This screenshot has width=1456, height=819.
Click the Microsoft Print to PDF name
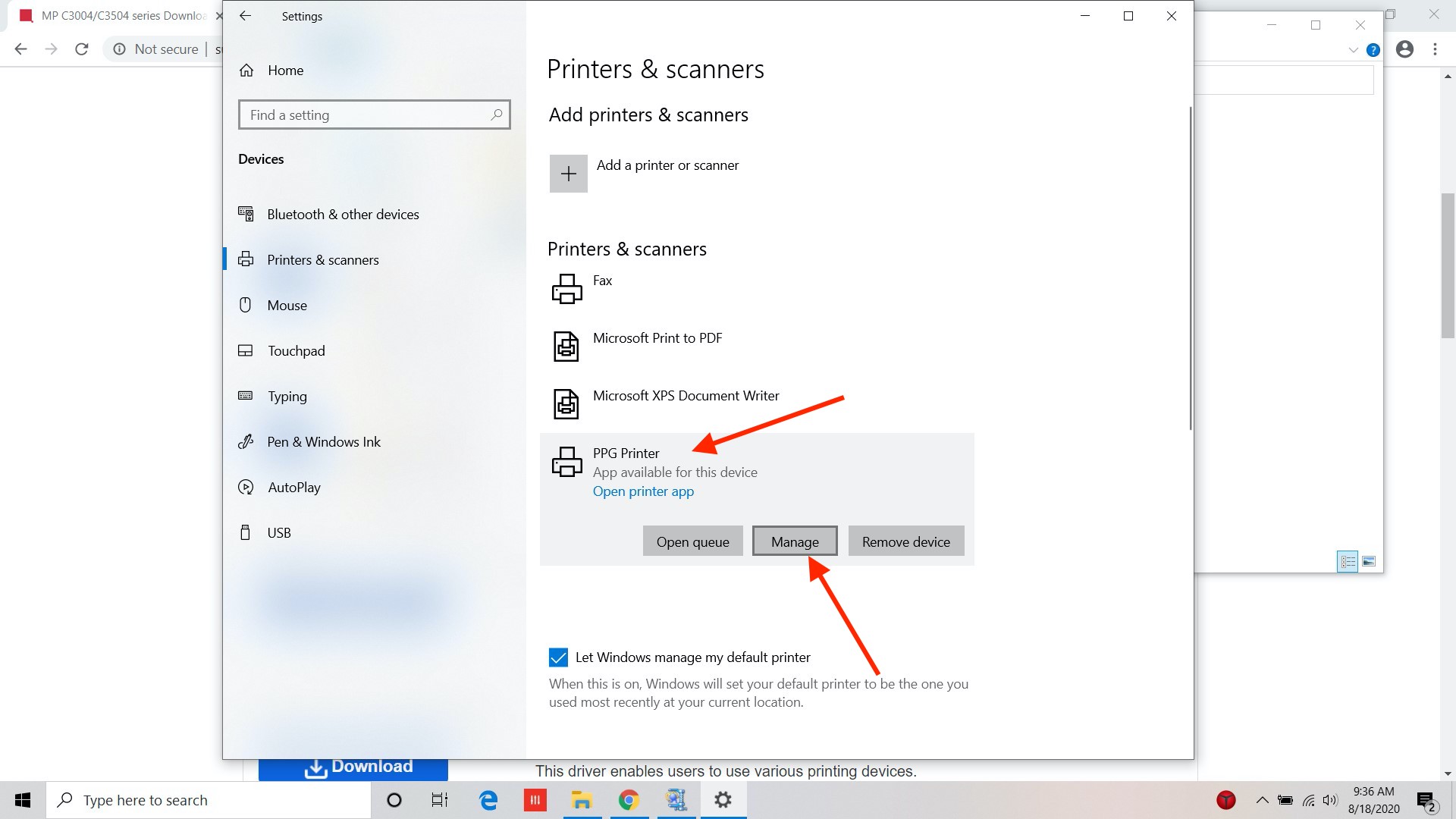657,338
